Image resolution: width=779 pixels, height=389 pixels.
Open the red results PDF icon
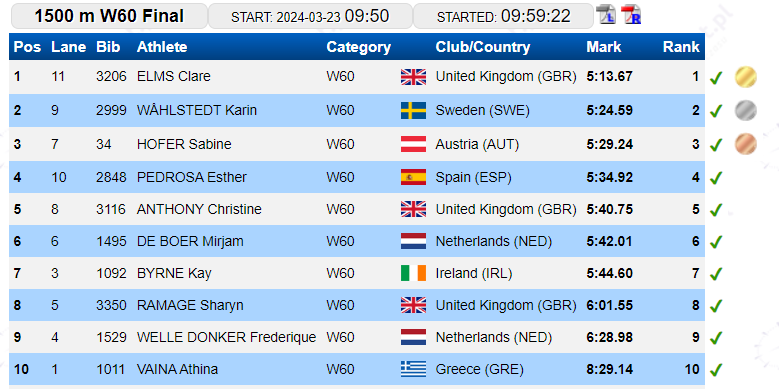(630, 14)
